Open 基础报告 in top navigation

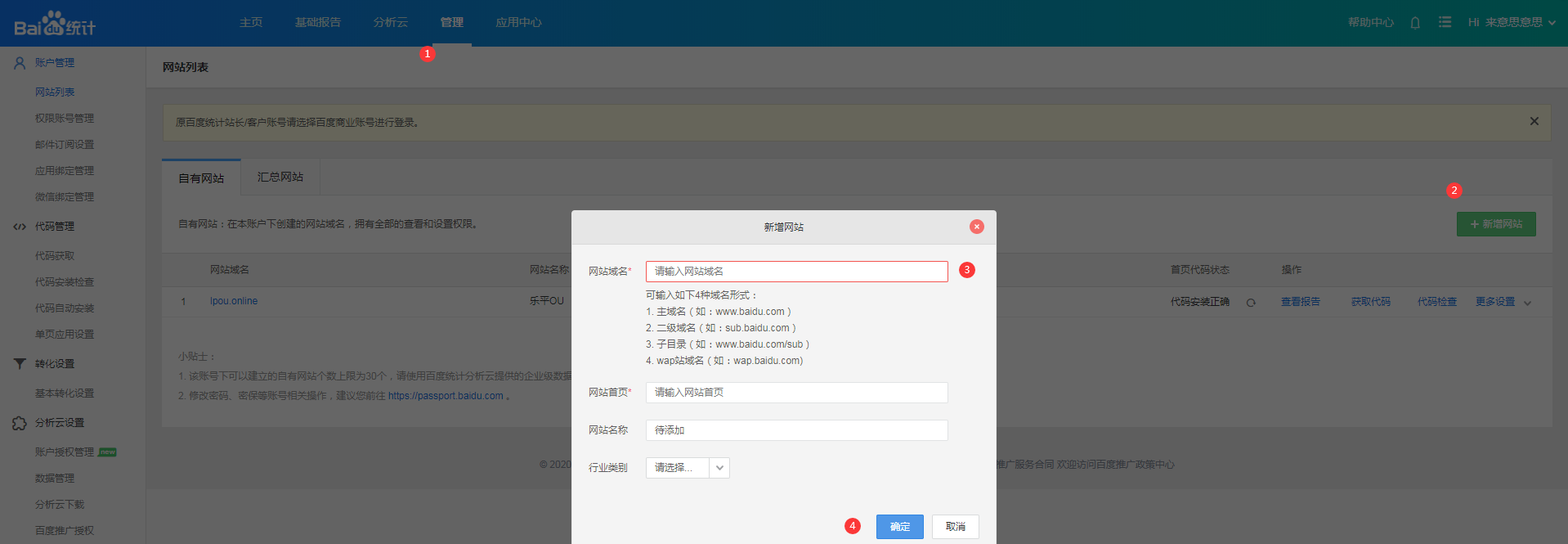tap(318, 22)
